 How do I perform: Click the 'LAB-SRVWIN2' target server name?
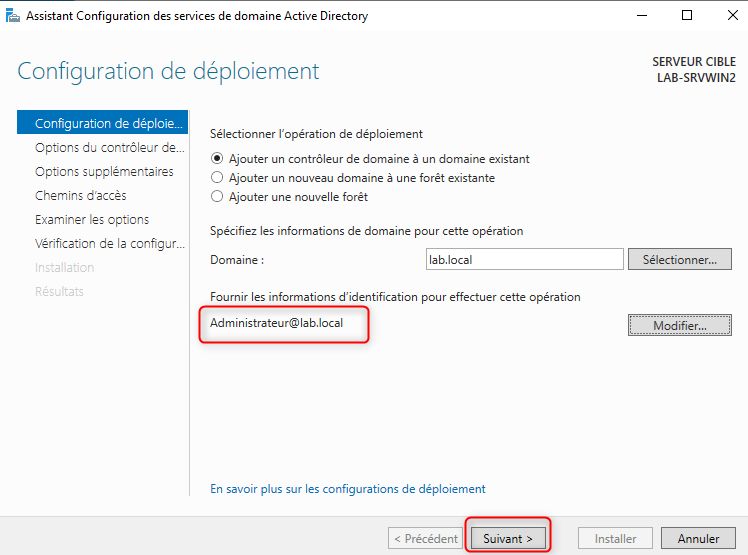tap(696, 78)
